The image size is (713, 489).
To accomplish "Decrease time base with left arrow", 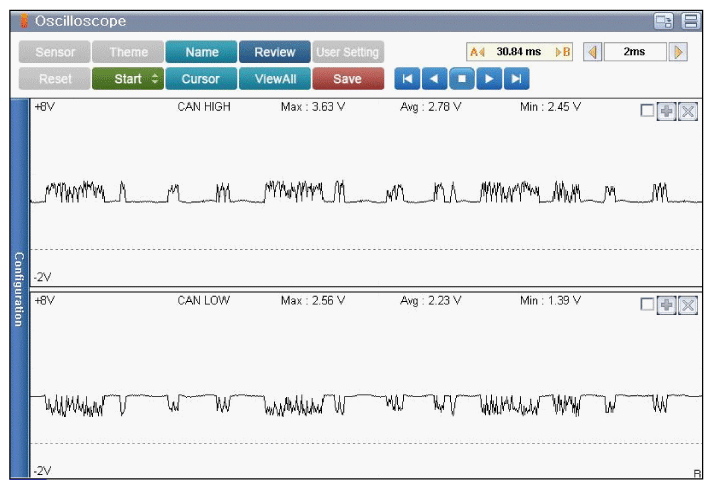I will pyautogui.click(x=591, y=52).
